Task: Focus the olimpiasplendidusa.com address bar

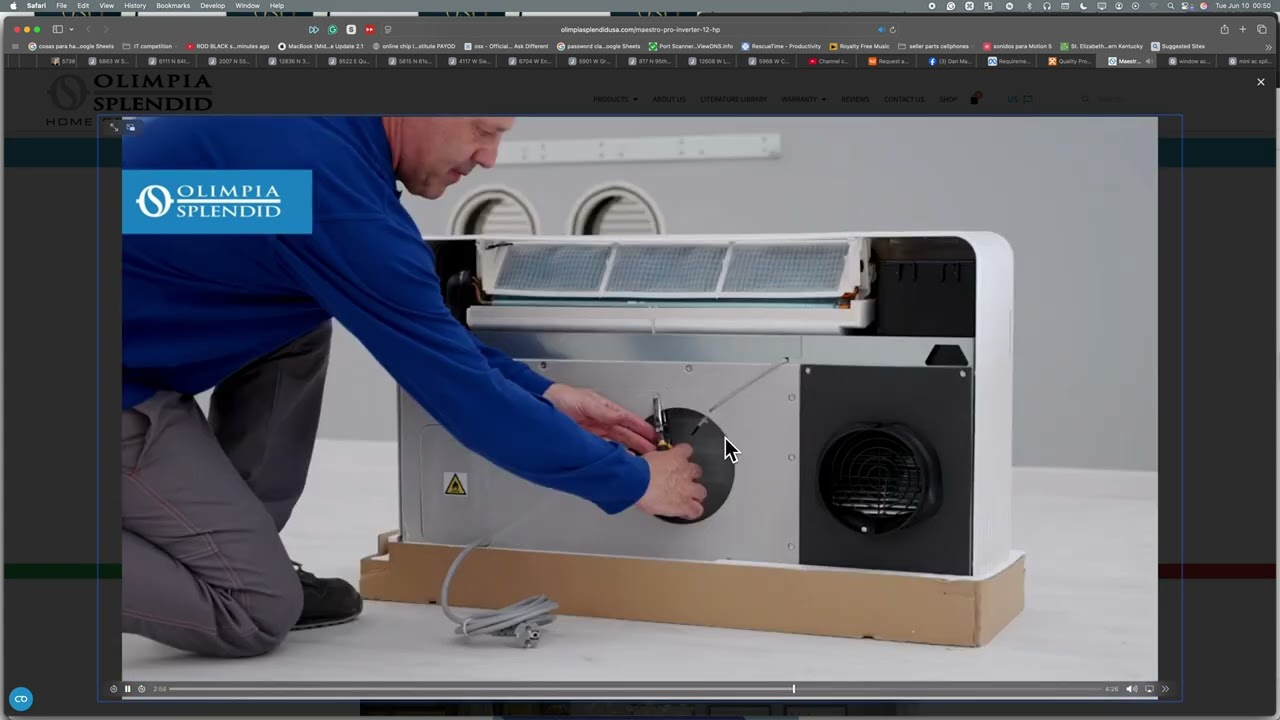Action: point(640,30)
